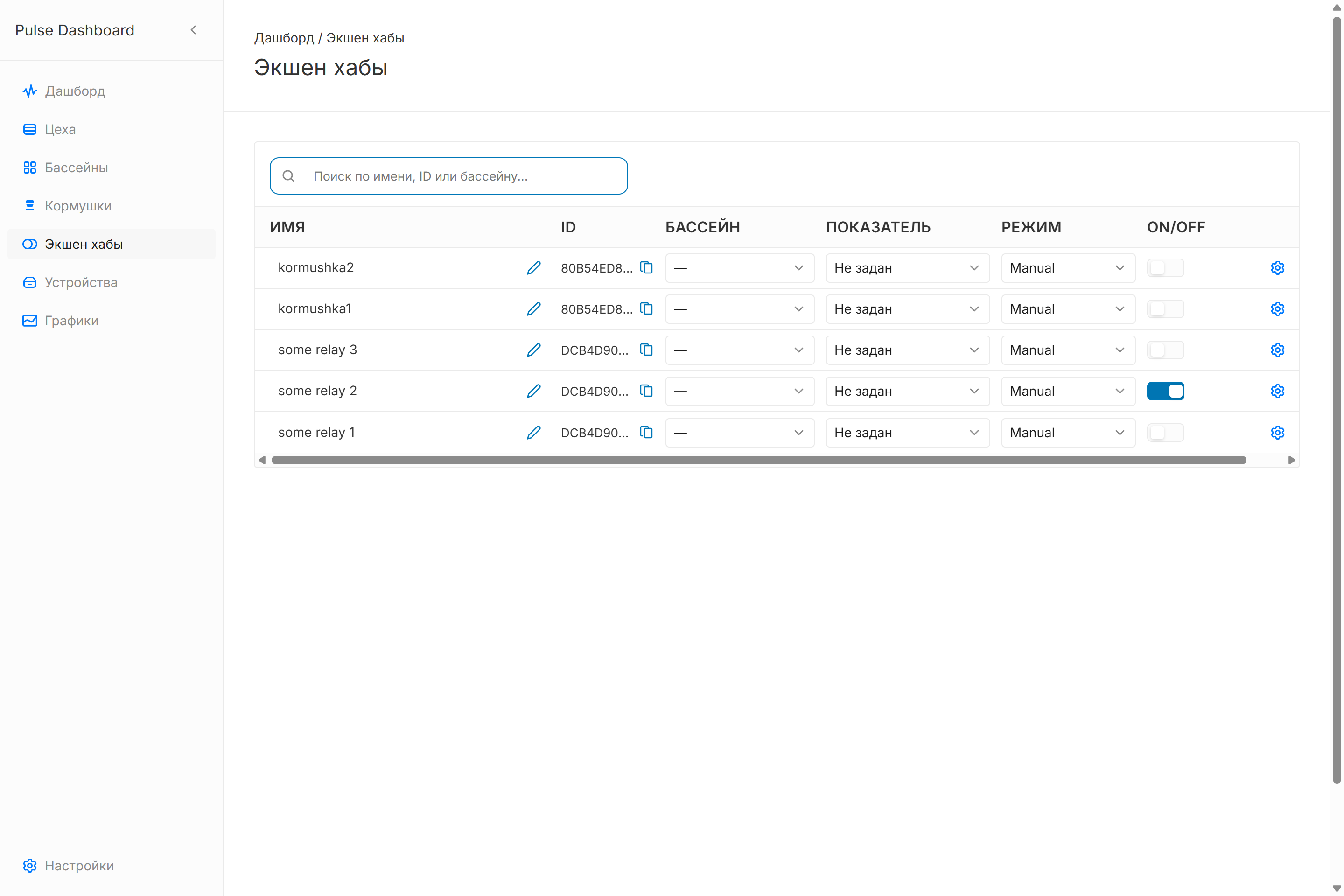The height and width of the screenshot is (896, 1344).
Task: Enable the some relay 1 switch
Action: [x=1165, y=433]
